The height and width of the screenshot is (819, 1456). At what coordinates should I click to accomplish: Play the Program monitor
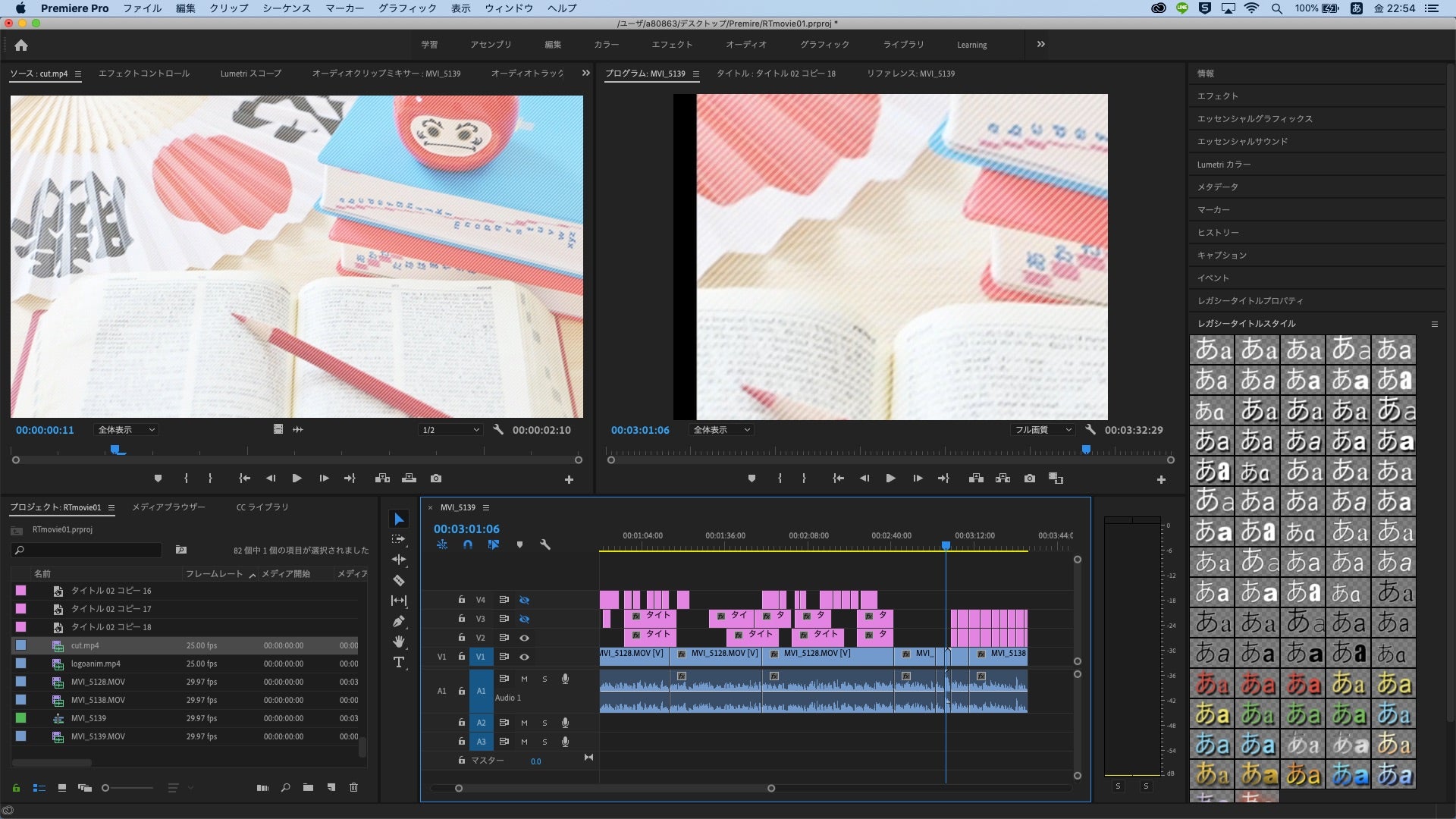[x=890, y=479]
